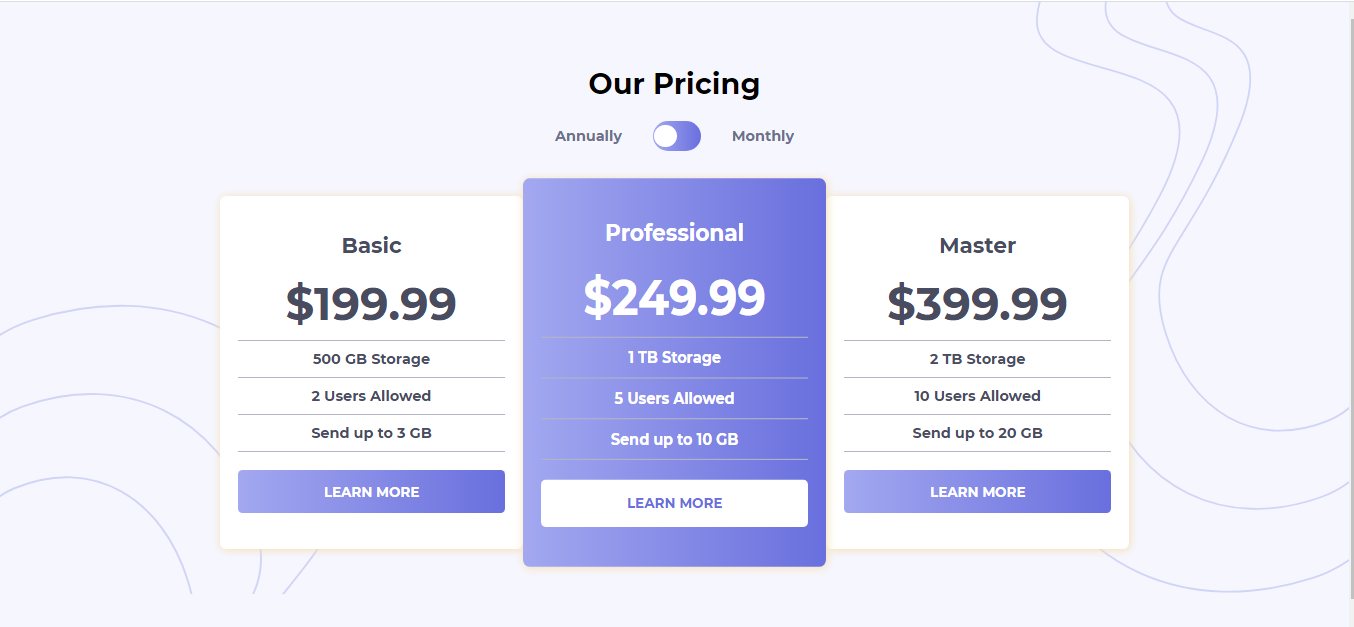Click the $399.99 price text
Image resolution: width=1354 pixels, height=627 pixels.
(x=977, y=302)
